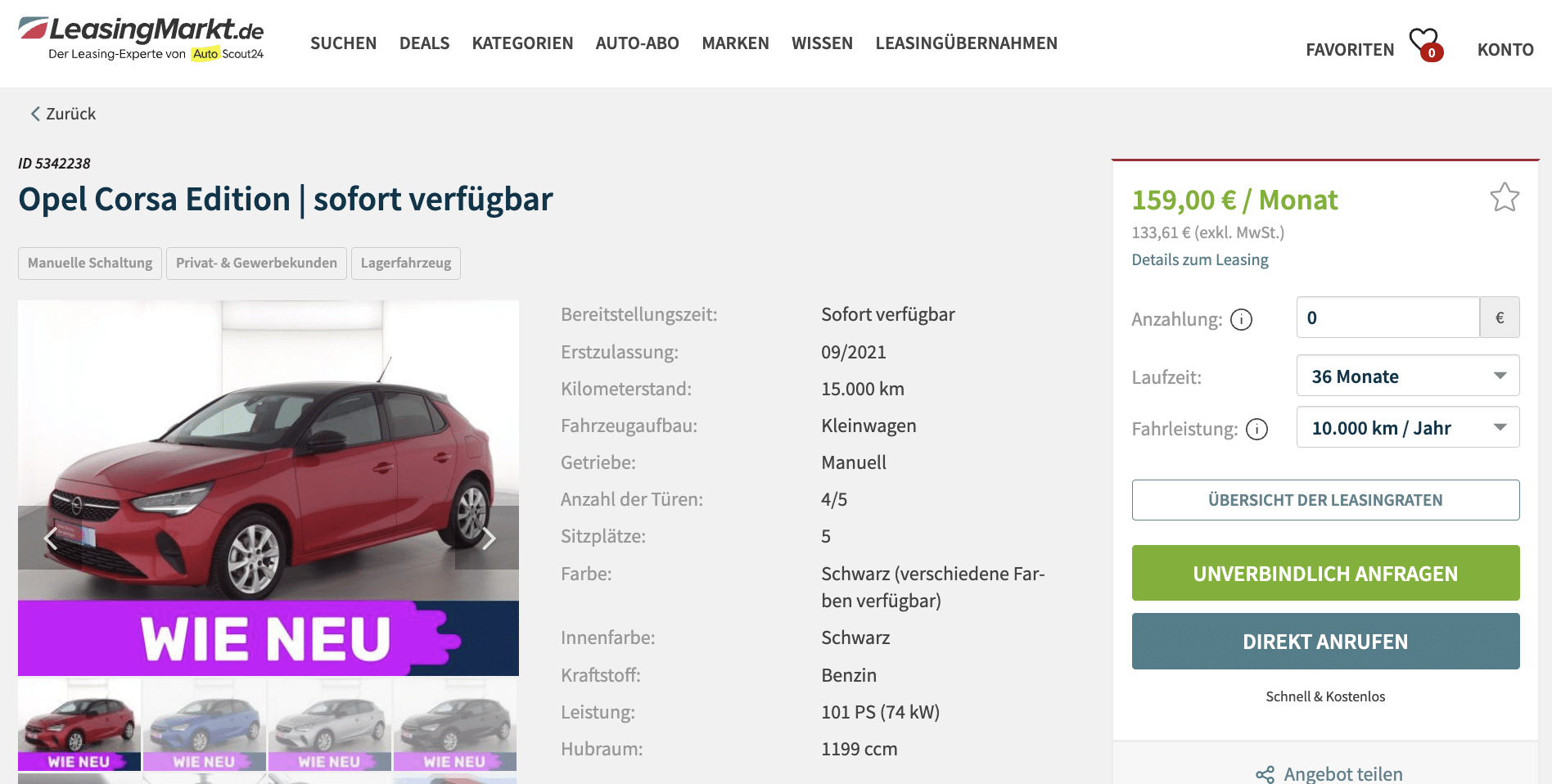The height and width of the screenshot is (784, 1552).
Task: Open the DEALS menu
Action: (x=424, y=43)
